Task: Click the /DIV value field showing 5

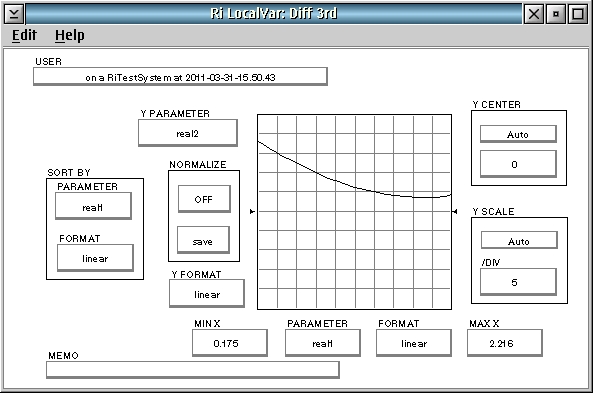Action: coord(518,282)
